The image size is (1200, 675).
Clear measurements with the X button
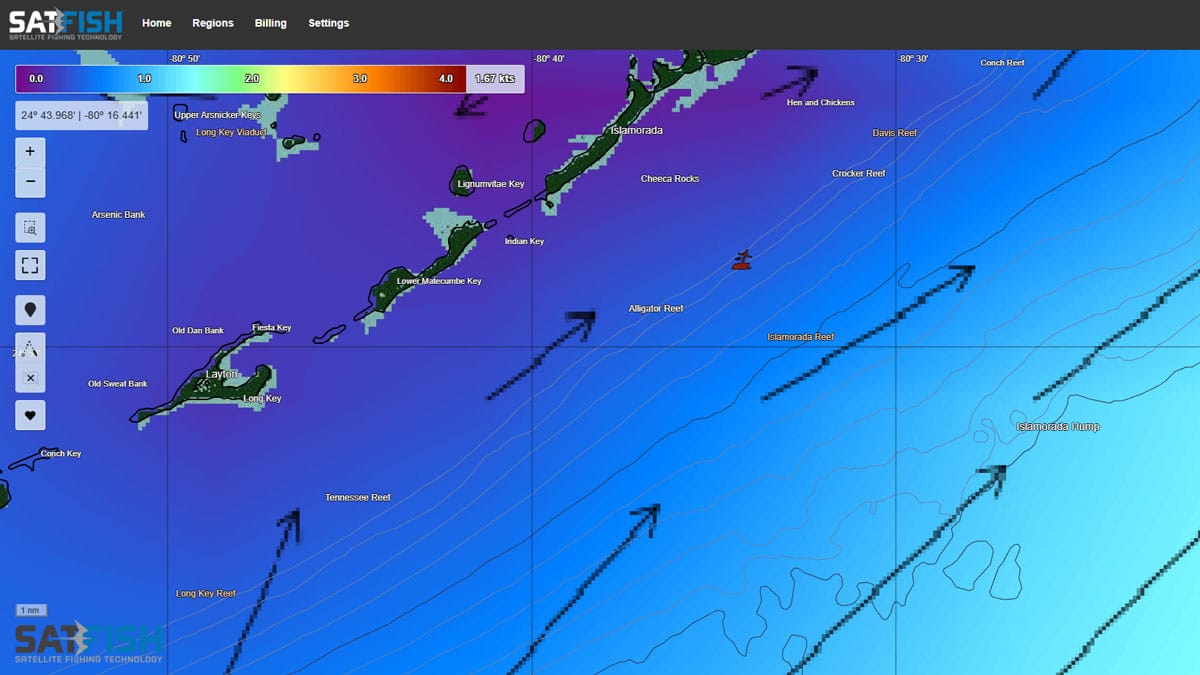30,378
